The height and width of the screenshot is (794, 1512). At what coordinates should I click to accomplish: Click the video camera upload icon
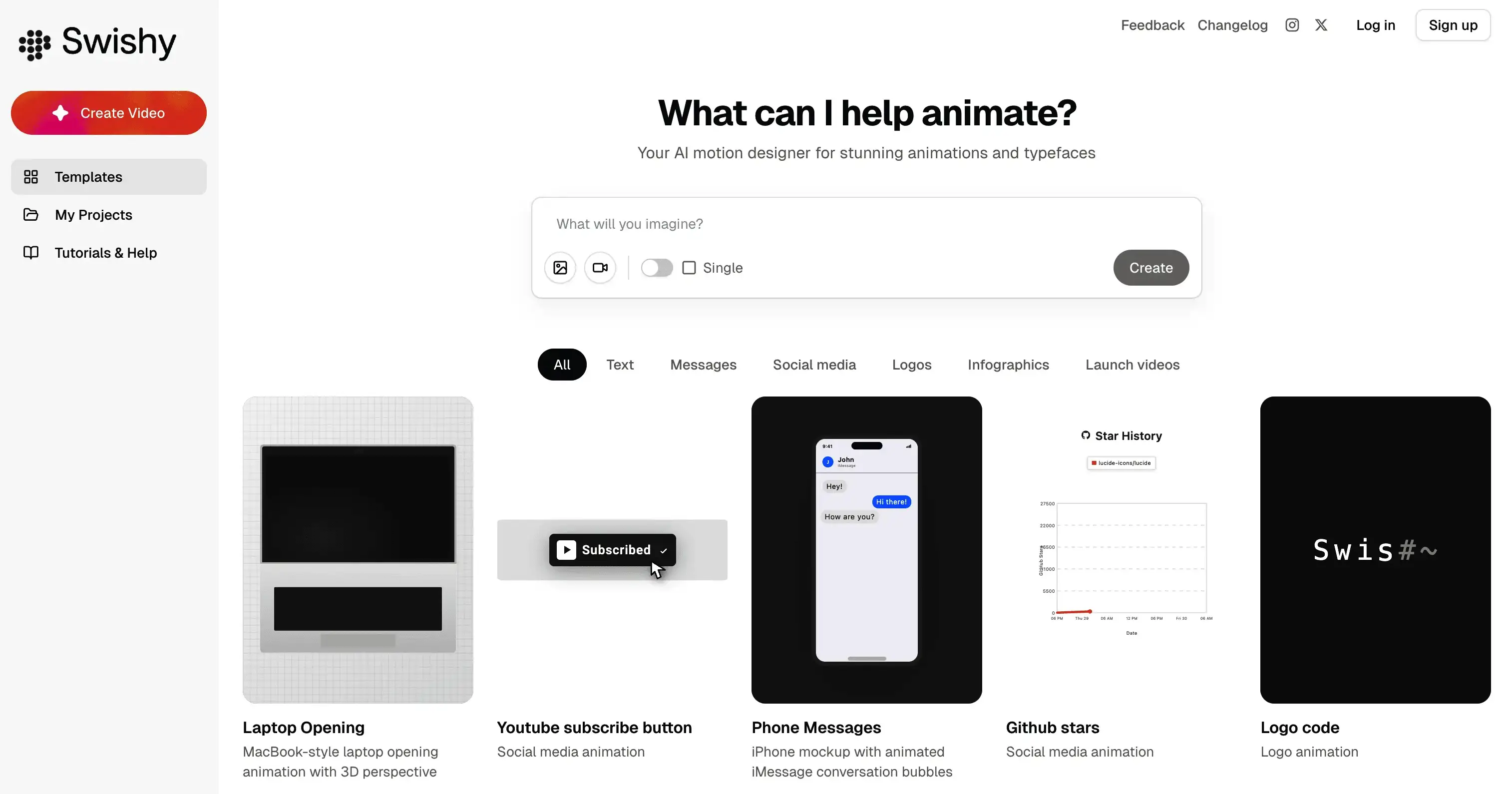(600, 268)
